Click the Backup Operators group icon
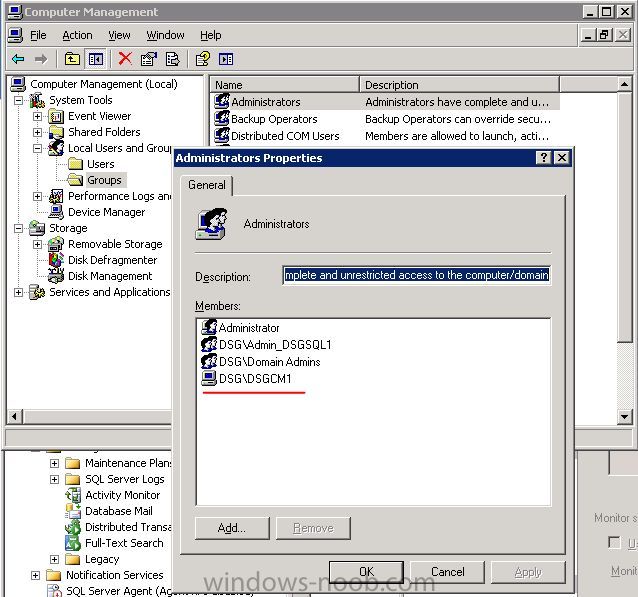This screenshot has height=597, width=638. tap(222, 118)
